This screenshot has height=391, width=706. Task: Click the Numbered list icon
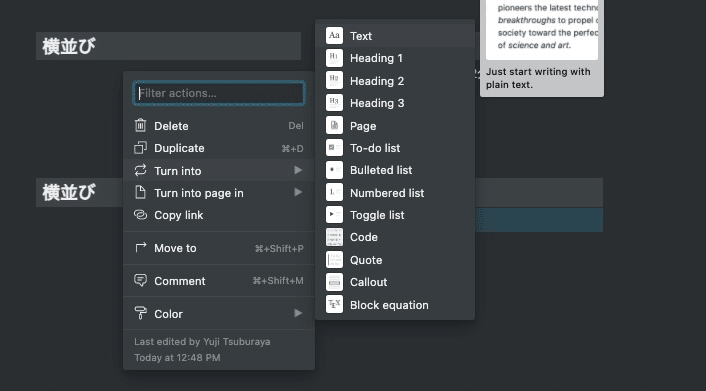pos(334,192)
